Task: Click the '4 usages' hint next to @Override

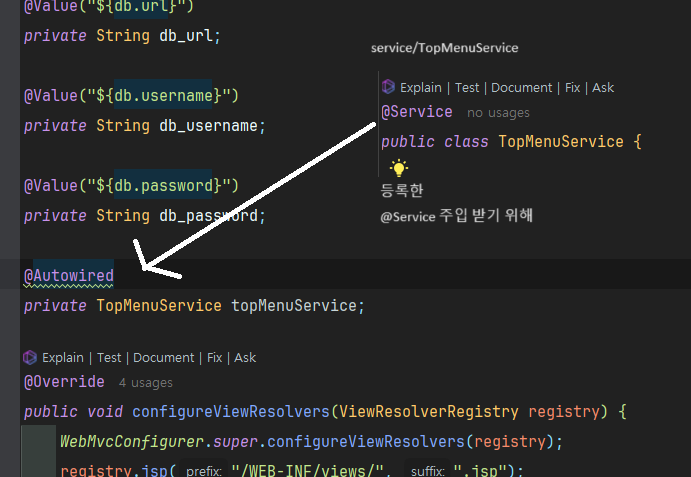Action: coord(145,383)
